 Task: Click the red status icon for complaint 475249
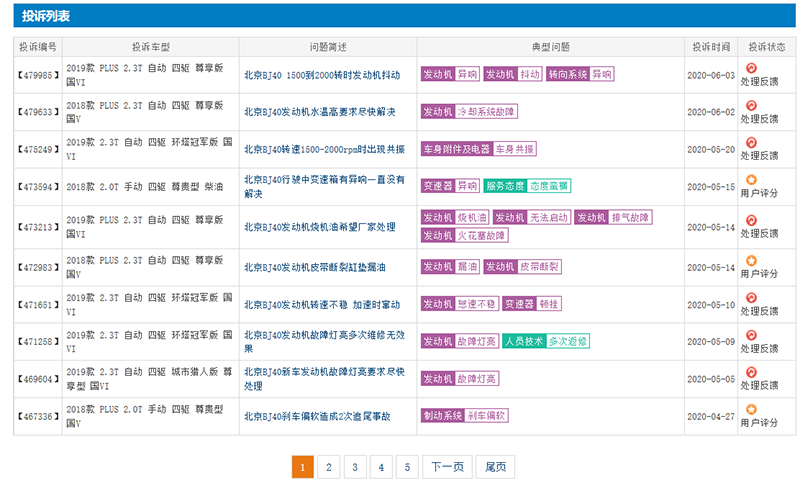coord(751,142)
